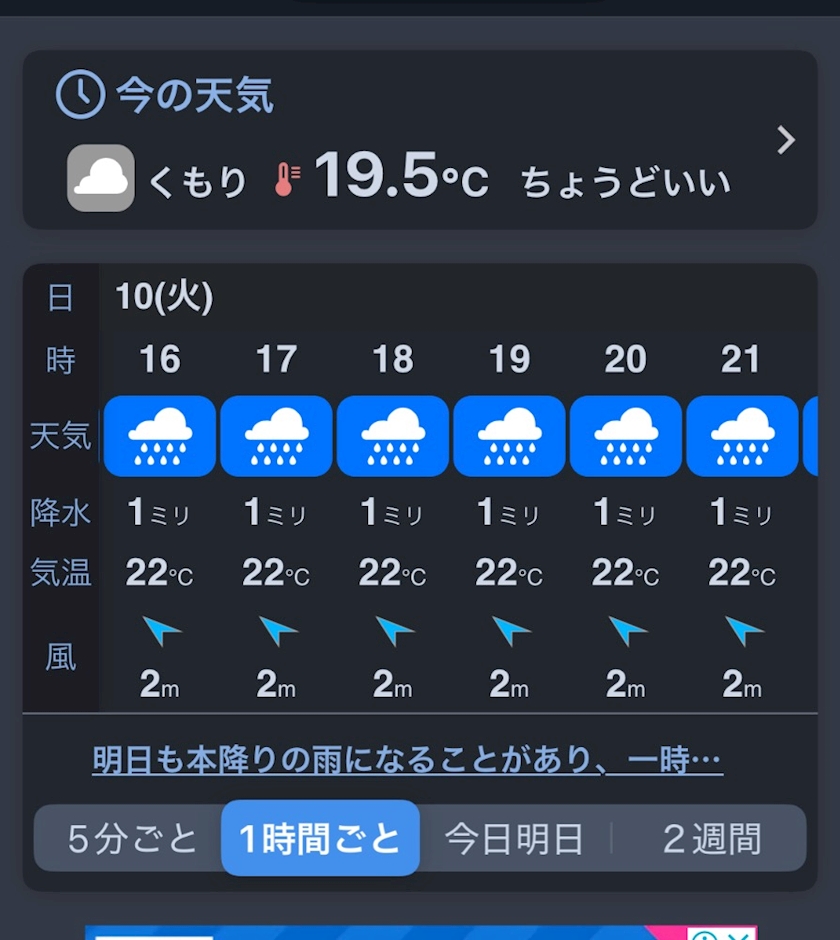Open the 明日も本降りの雨になることがあり link

(407, 761)
